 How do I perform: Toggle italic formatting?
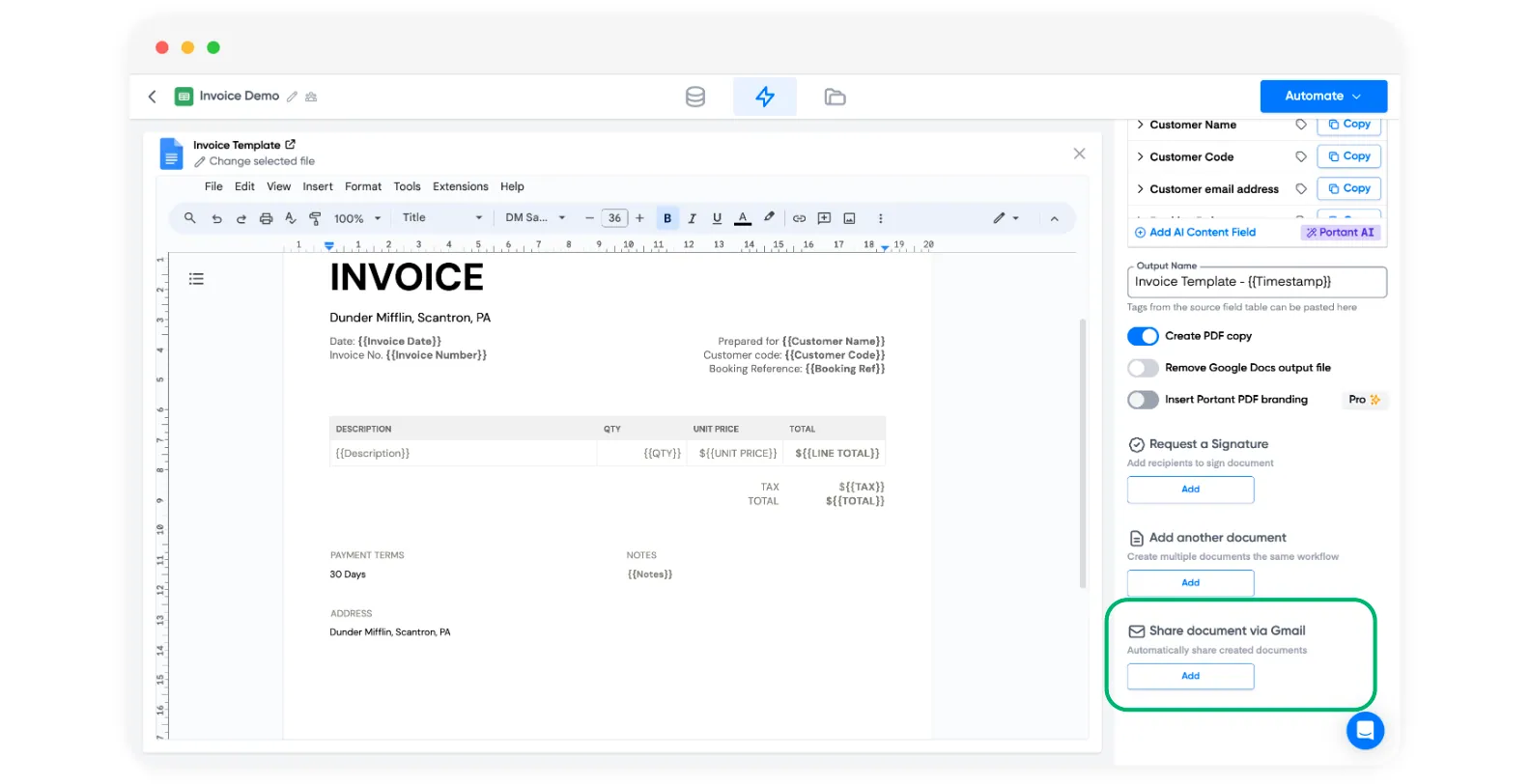(692, 218)
